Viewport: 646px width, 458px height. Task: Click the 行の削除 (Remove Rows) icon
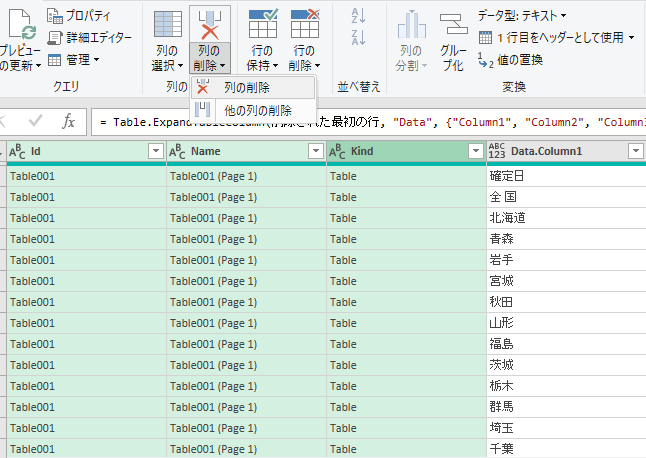305,25
